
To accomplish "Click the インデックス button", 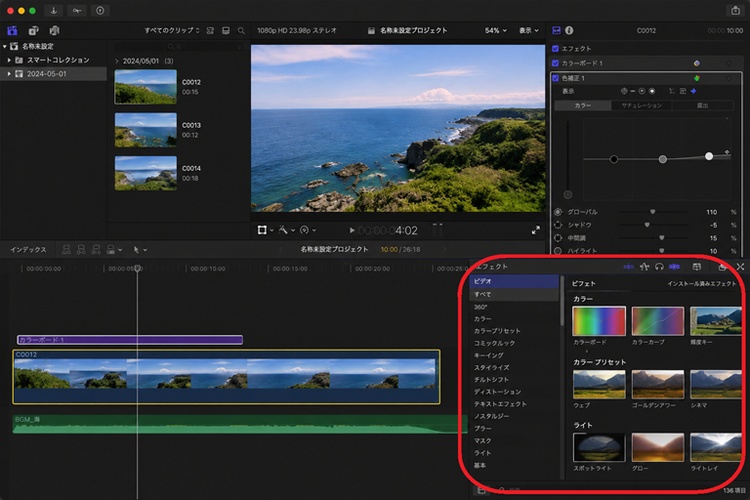I will coord(28,249).
